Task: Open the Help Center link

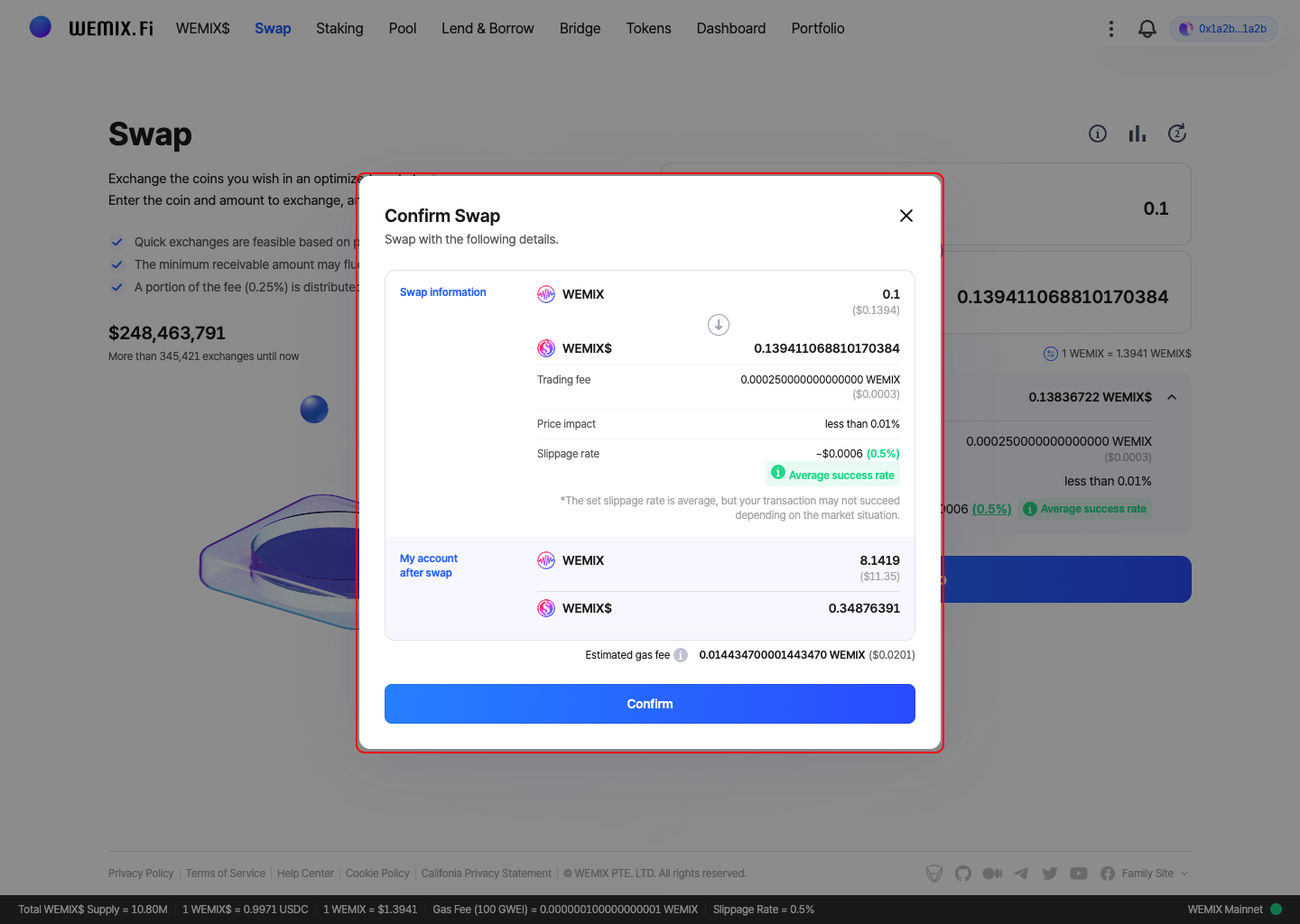Action: 305,873
